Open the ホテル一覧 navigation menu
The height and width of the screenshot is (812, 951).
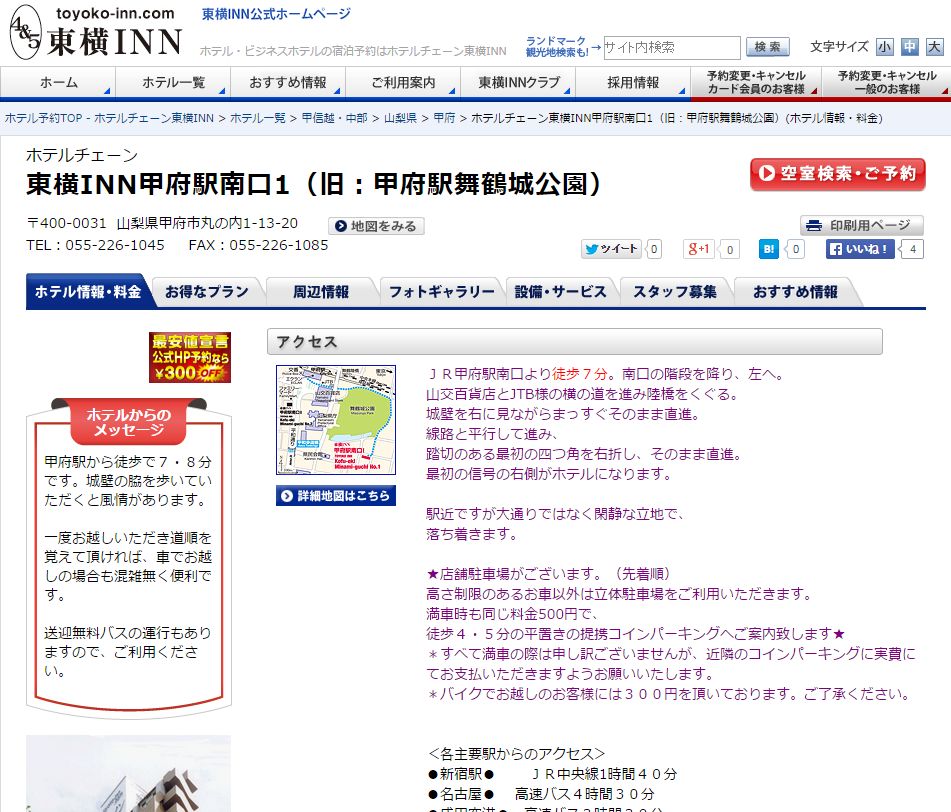tap(174, 82)
